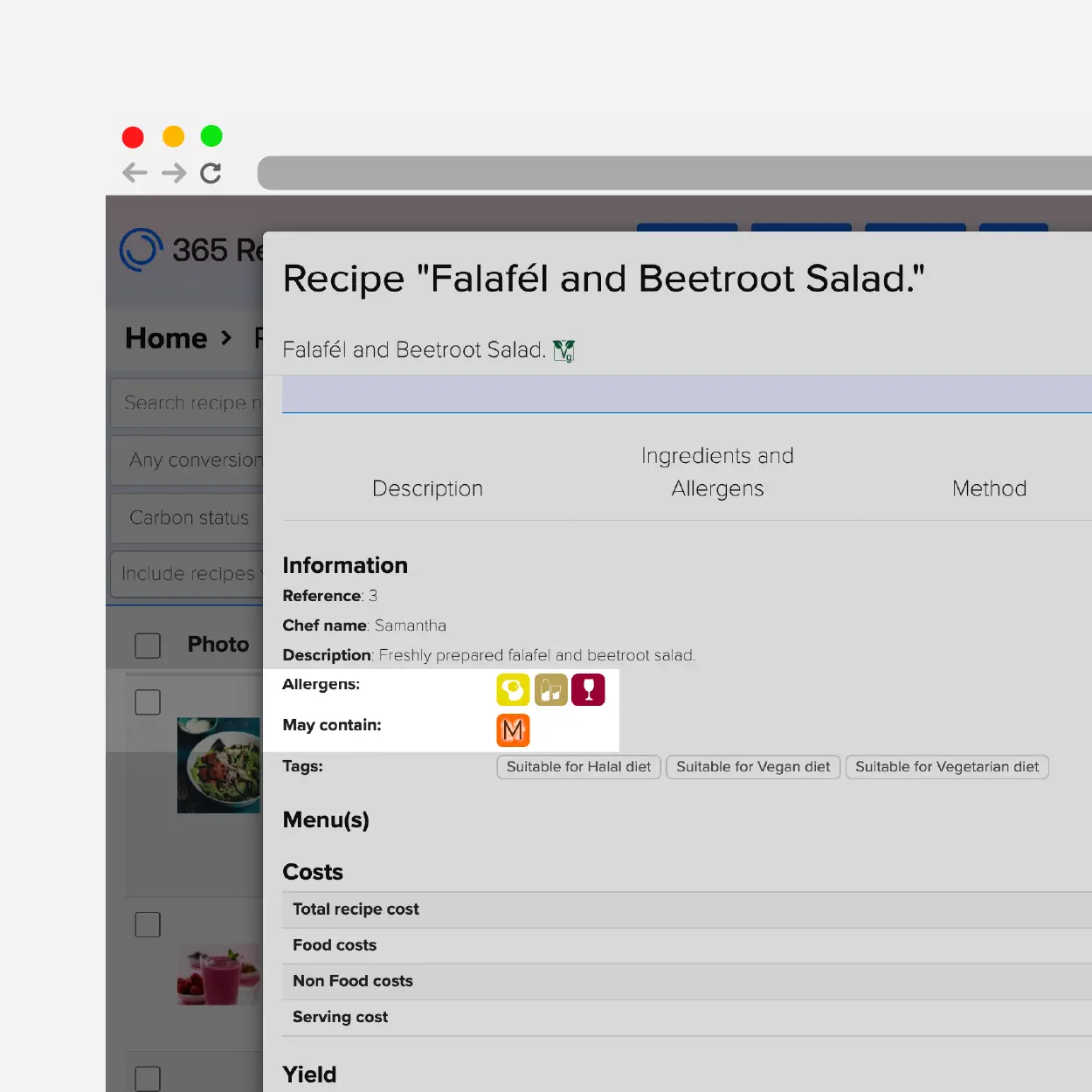Click the Photo column header
The height and width of the screenshot is (1092, 1092).
pyautogui.click(x=218, y=645)
